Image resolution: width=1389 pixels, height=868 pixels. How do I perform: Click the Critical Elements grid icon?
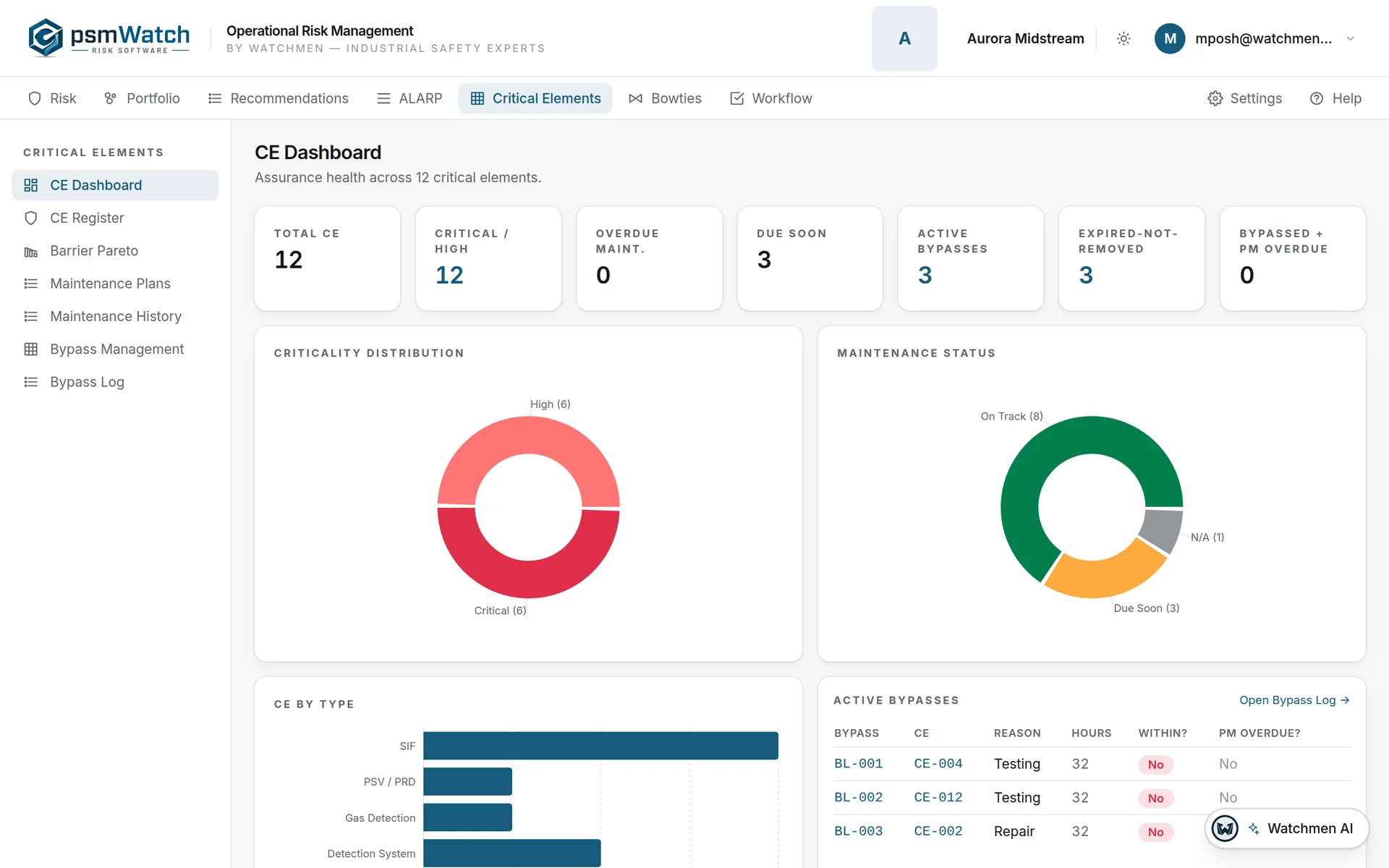coord(477,98)
